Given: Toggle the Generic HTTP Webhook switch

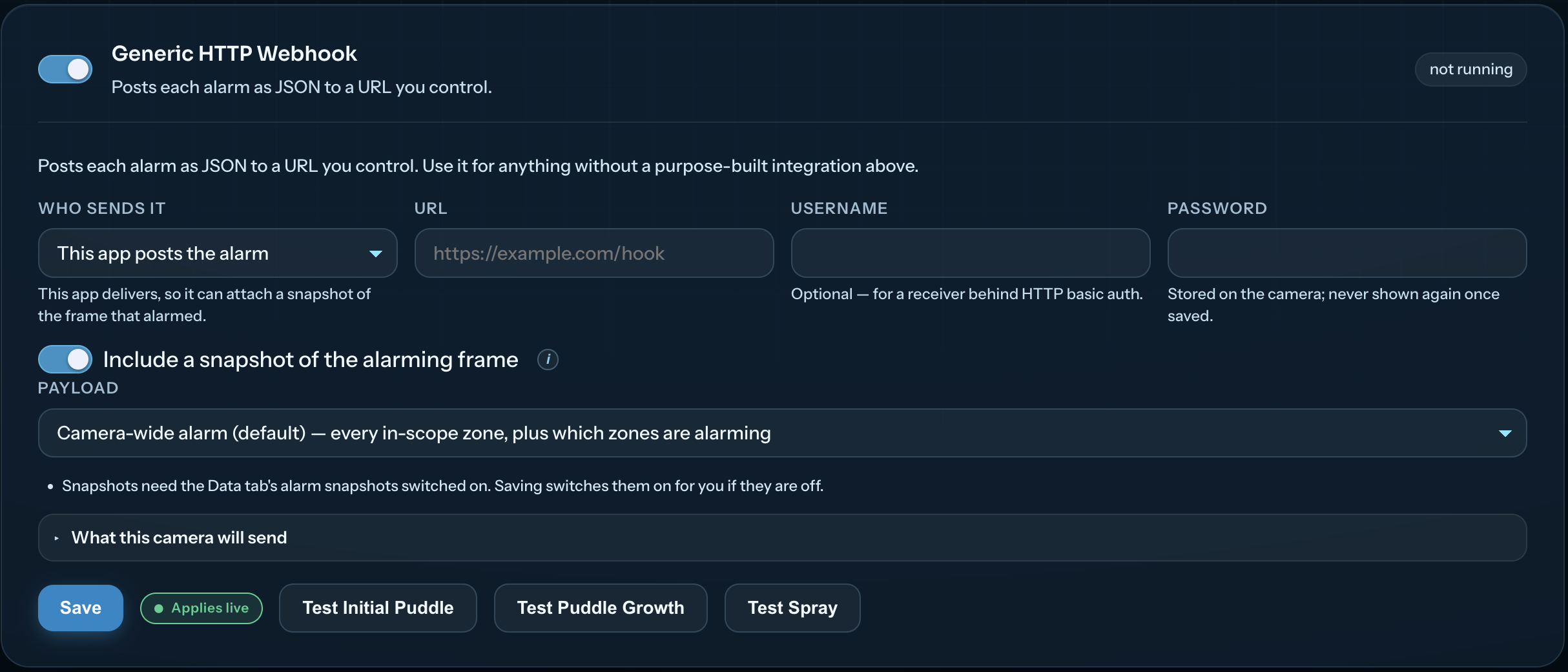Looking at the screenshot, I should (65, 69).
